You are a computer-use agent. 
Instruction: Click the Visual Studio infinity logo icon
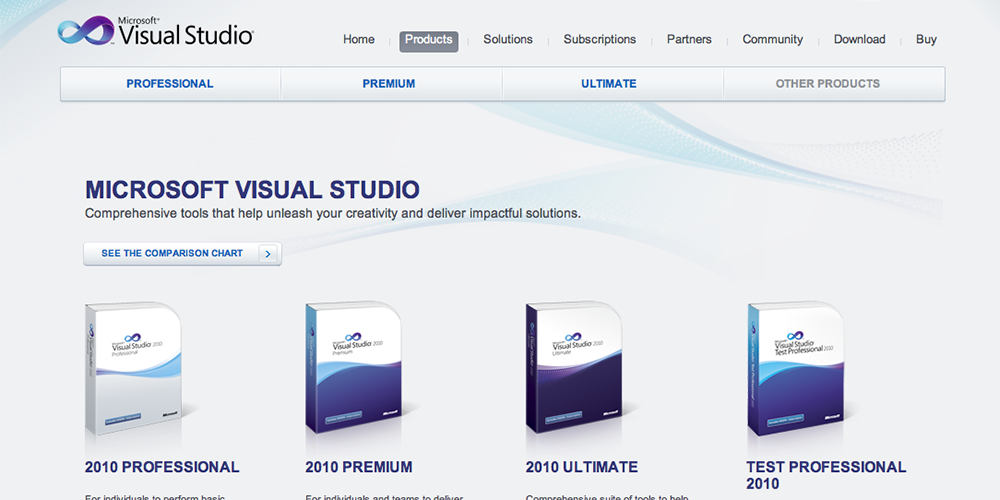86,32
